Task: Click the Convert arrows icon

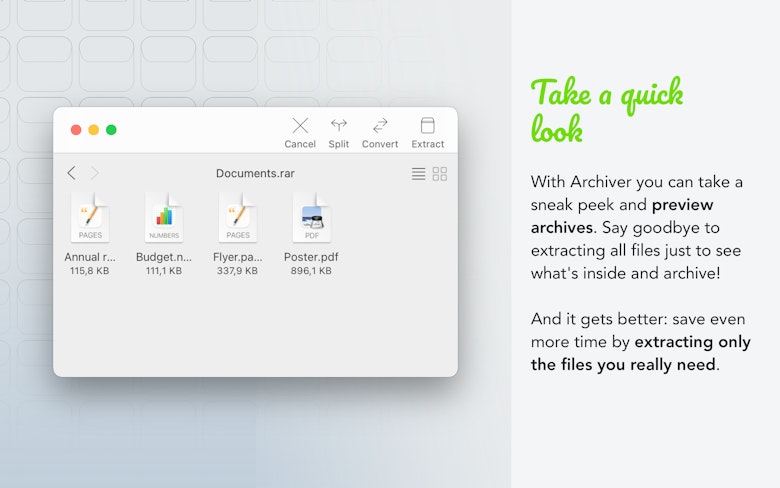Action: (380, 125)
